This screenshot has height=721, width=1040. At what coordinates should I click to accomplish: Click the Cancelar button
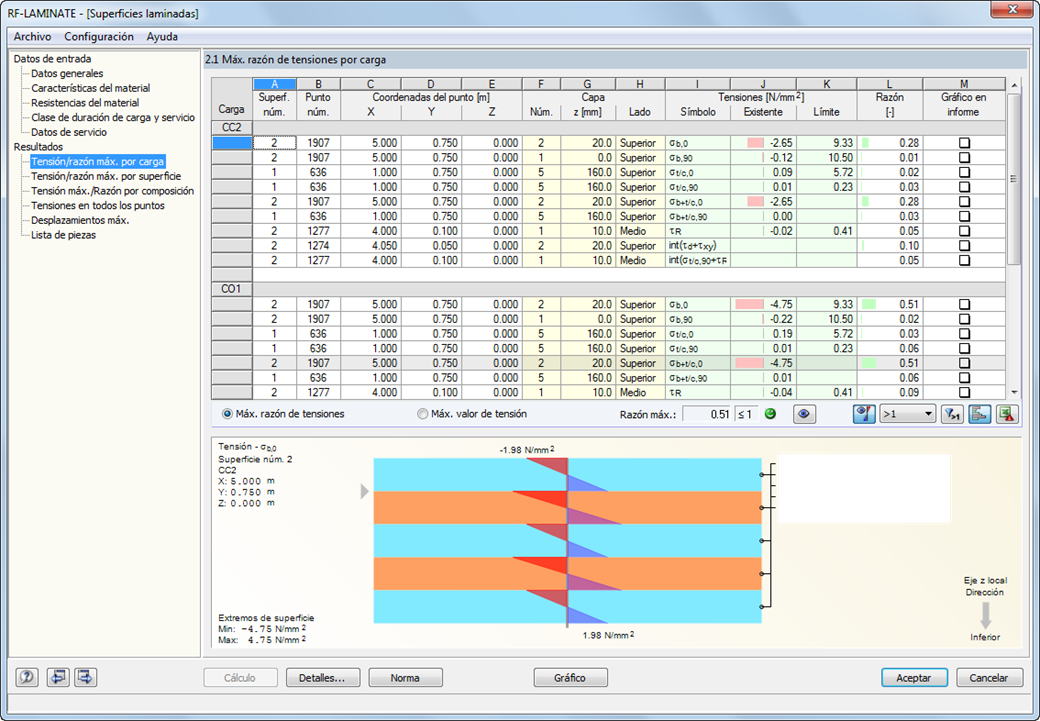[x=988, y=678]
